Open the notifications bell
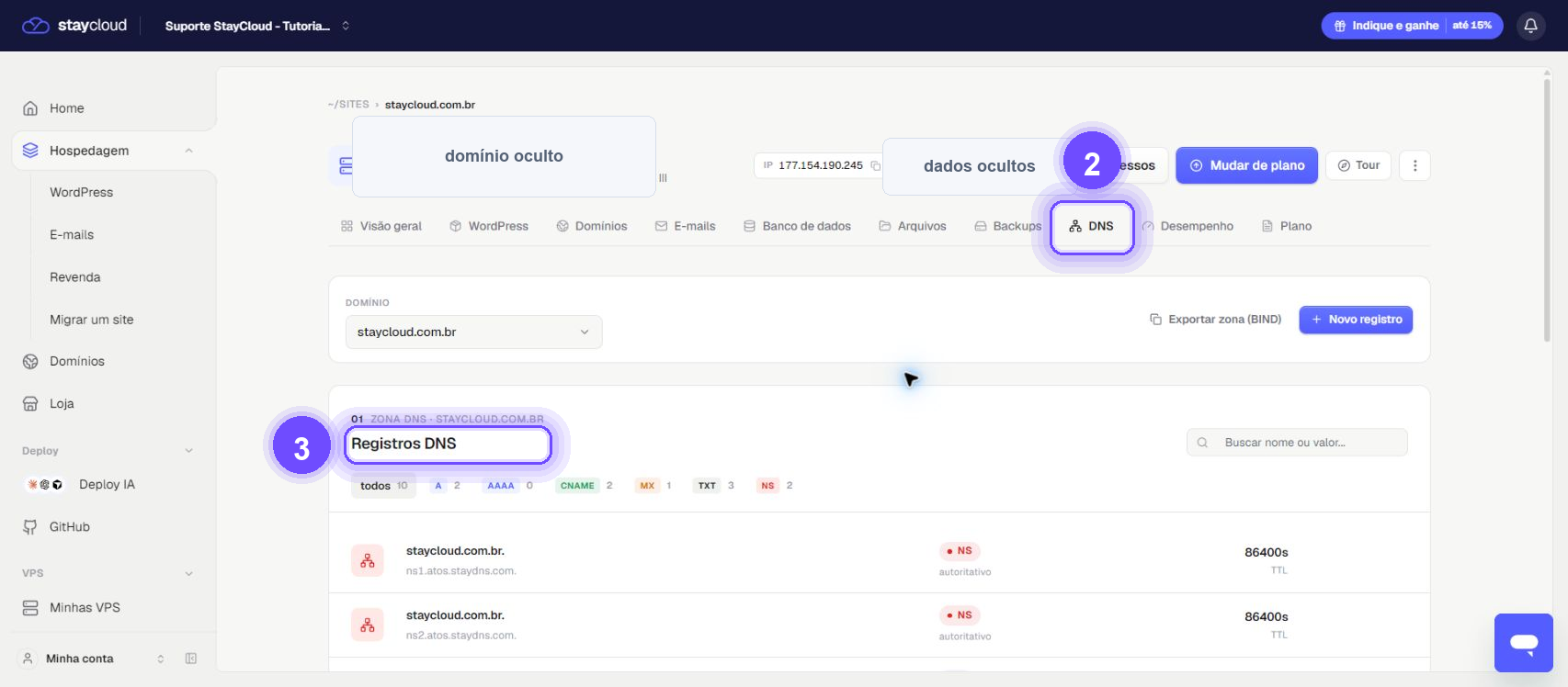The width and height of the screenshot is (1568, 687). click(x=1530, y=26)
